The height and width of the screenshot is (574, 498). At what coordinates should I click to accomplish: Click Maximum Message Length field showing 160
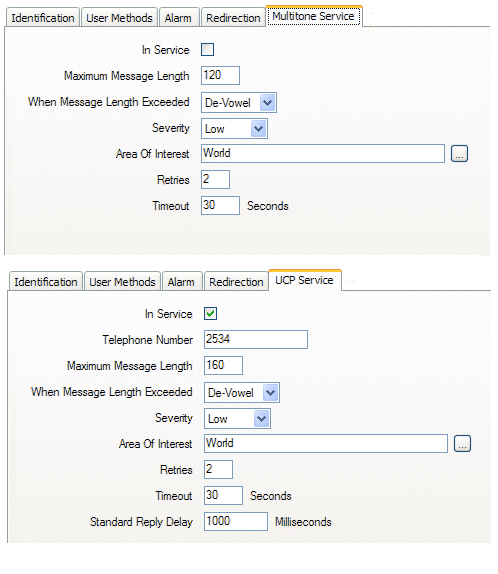tap(223, 365)
